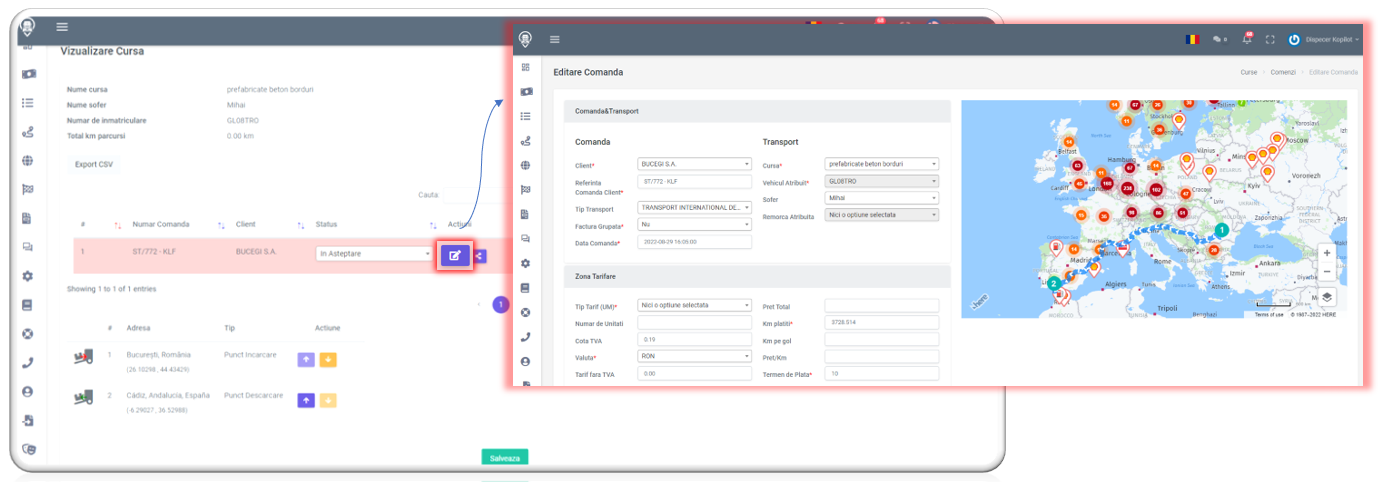
Task: Expand the Client dropdown showing BUCEGI S.A.
Action: click(694, 164)
